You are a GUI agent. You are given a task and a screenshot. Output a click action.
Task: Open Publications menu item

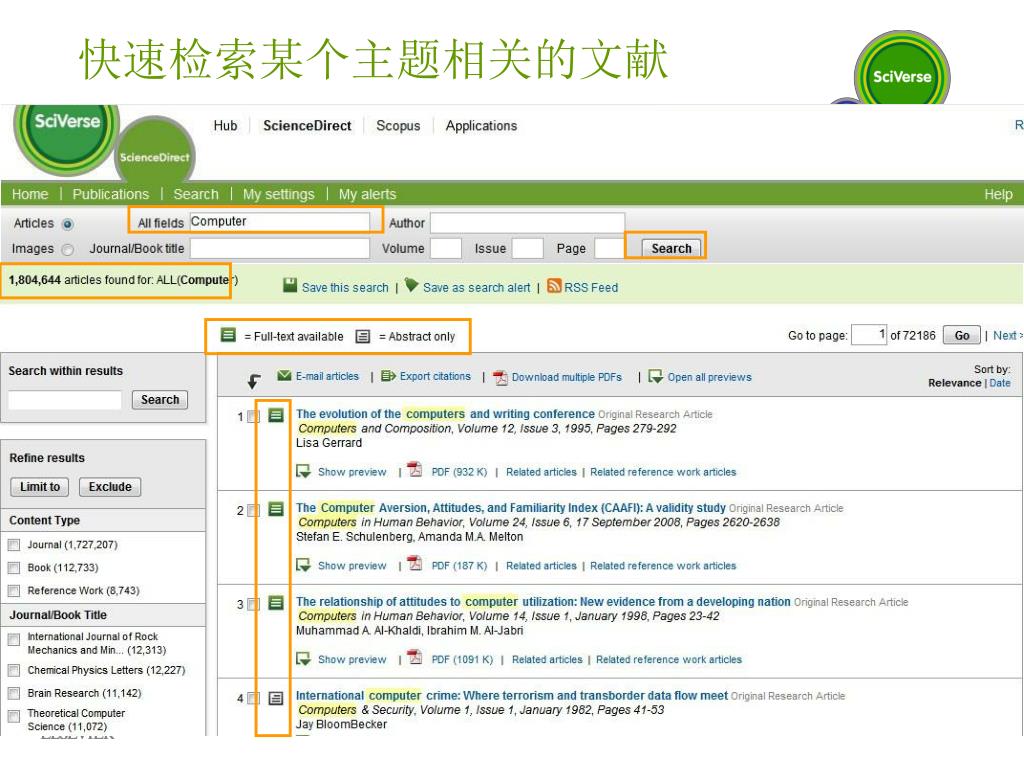[x=110, y=194]
